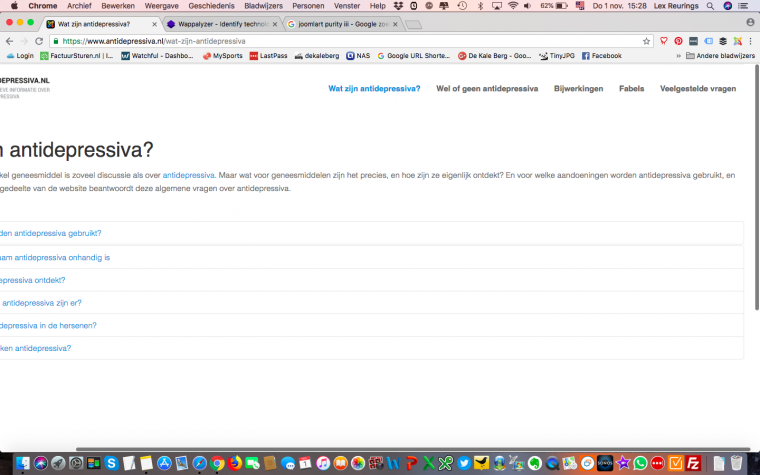Expand the 'ken antidepressiva?' accordion row
The height and width of the screenshot is (475, 760).
pos(371,348)
